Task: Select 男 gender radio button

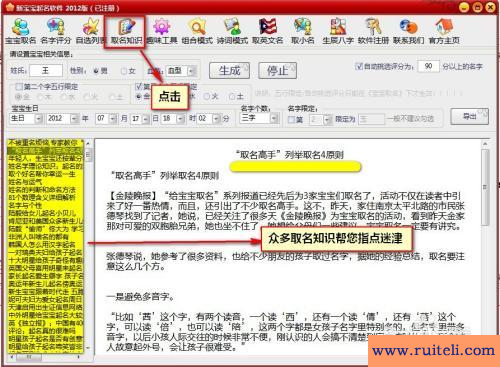Action: coord(96,71)
